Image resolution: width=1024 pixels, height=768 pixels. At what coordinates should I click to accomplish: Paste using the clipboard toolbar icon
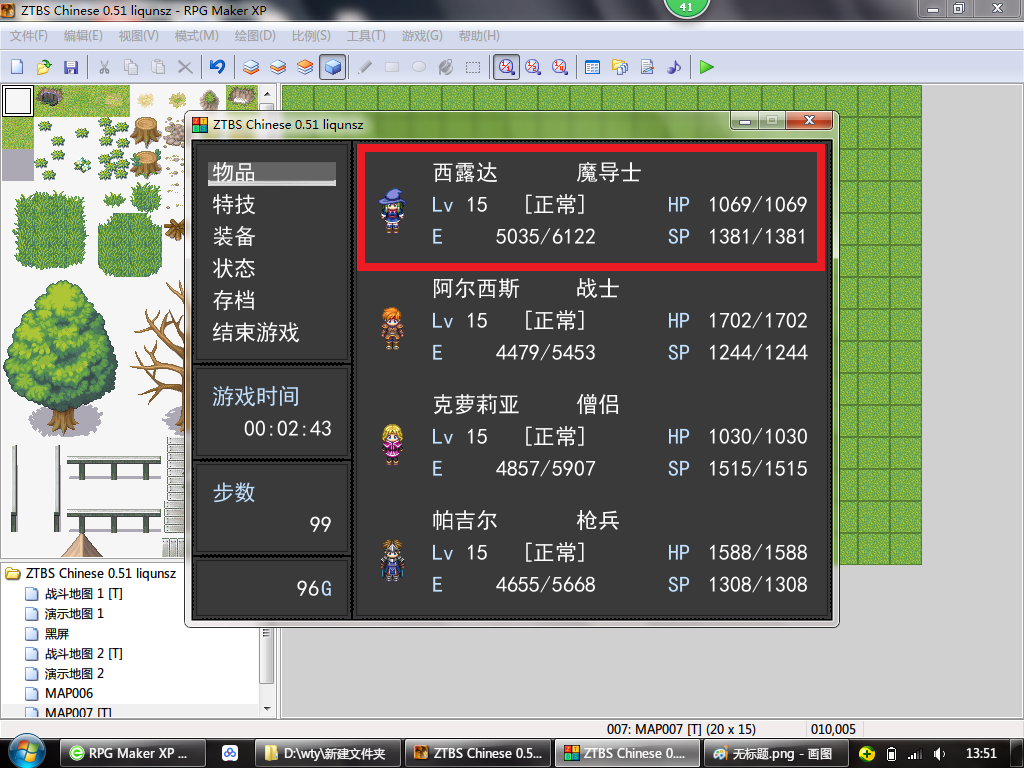158,67
